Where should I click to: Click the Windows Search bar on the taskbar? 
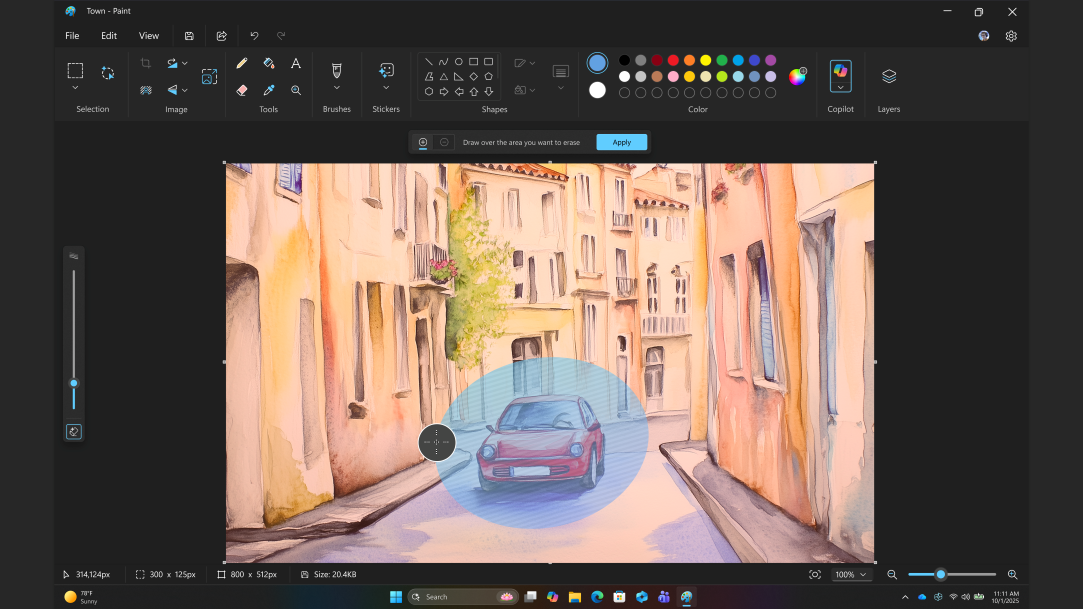(462, 596)
